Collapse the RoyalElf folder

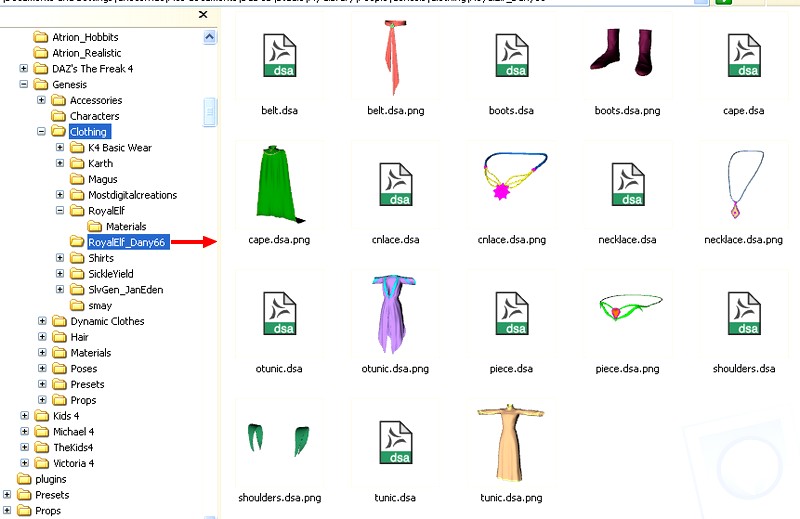point(60,210)
